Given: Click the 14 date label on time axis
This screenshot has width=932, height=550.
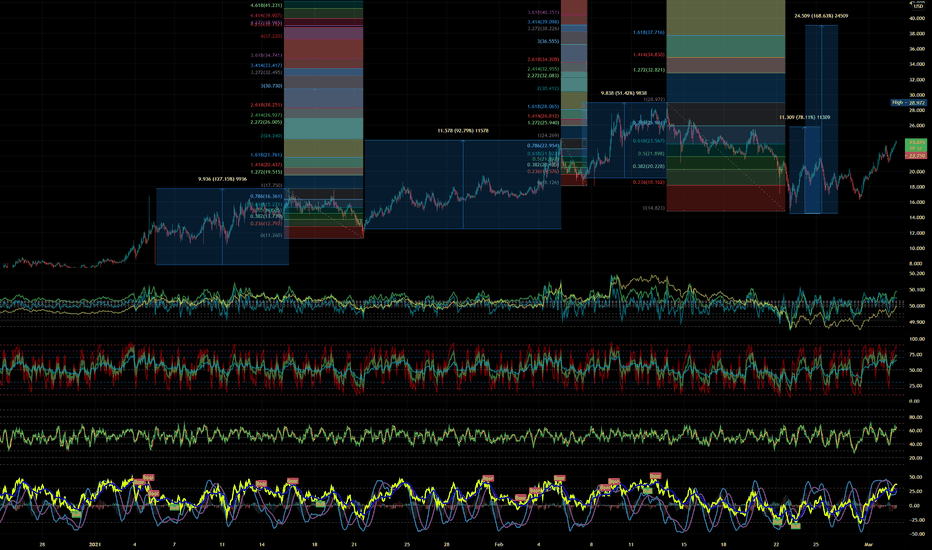Looking at the screenshot, I should (x=262, y=544).
